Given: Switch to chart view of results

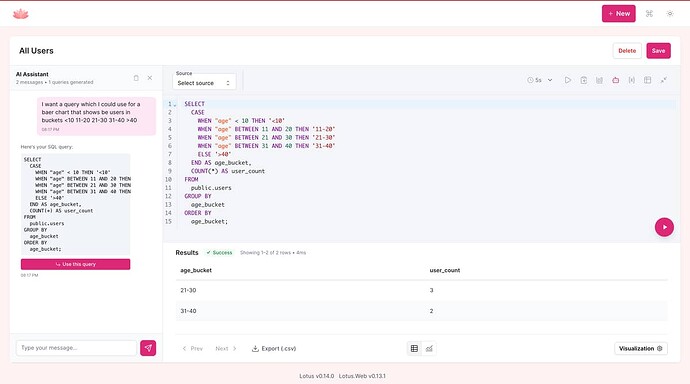Looking at the screenshot, I should 429,348.
